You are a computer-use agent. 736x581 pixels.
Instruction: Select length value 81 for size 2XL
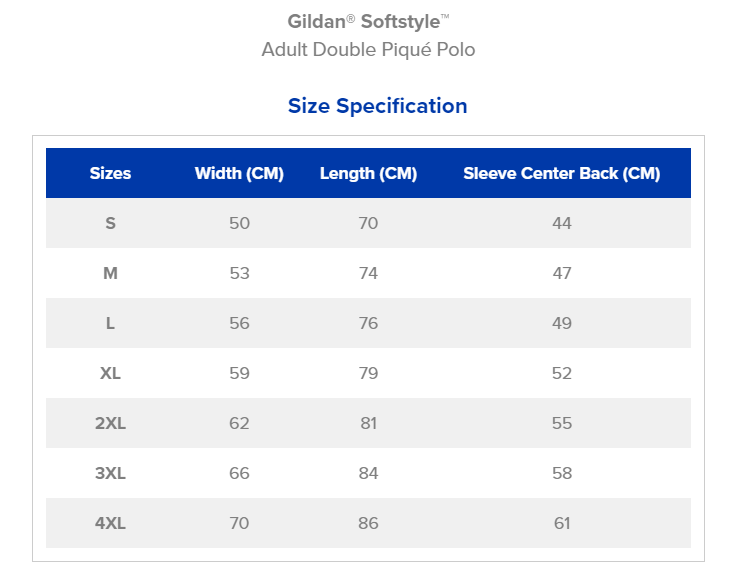(368, 423)
